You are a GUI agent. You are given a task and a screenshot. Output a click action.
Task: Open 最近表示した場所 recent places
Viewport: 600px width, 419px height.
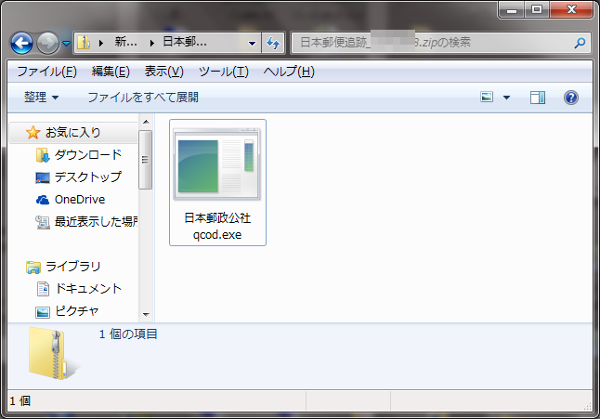click(96, 222)
